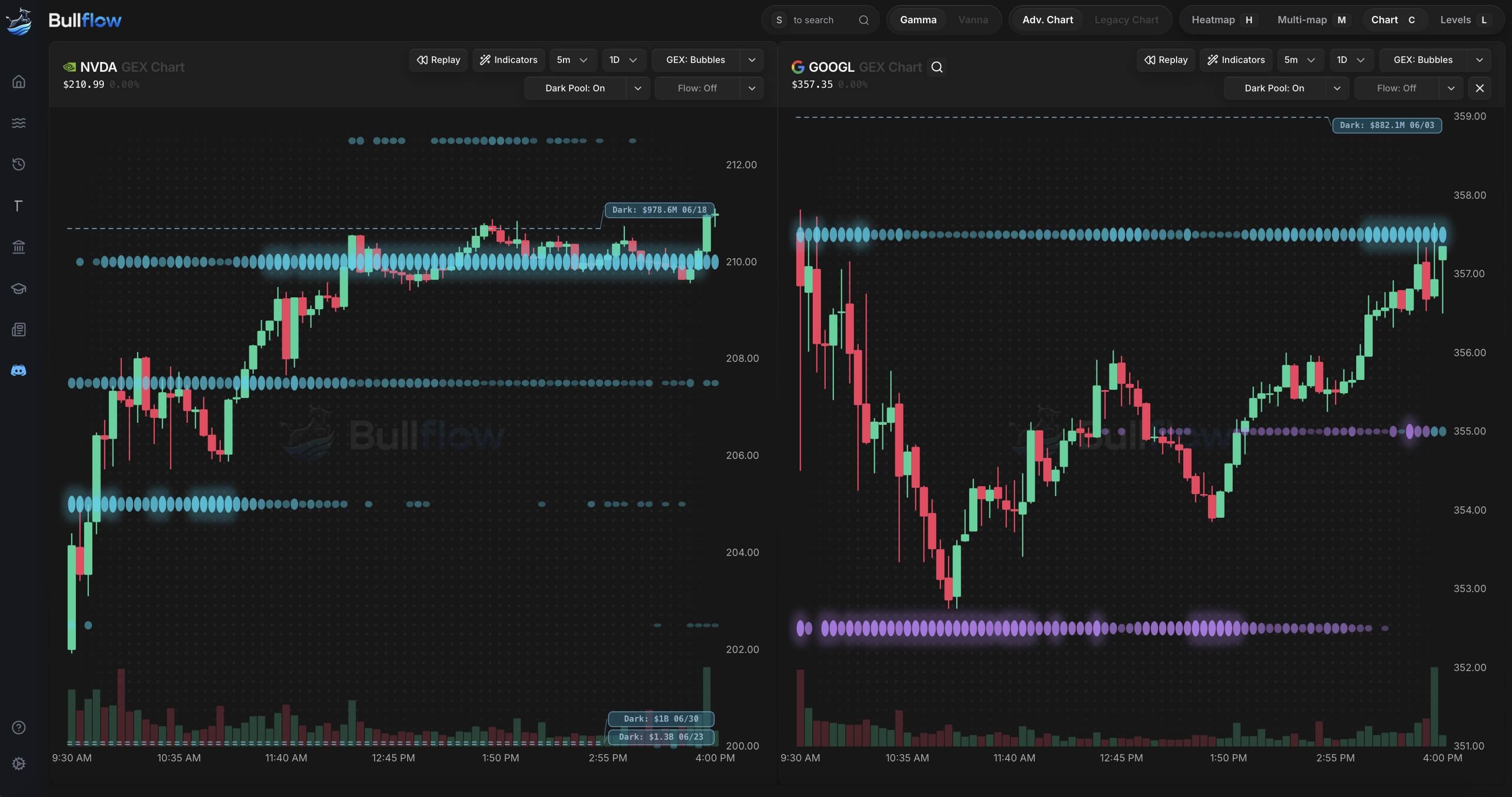Open the T text icon in sidebar

(19, 205)
